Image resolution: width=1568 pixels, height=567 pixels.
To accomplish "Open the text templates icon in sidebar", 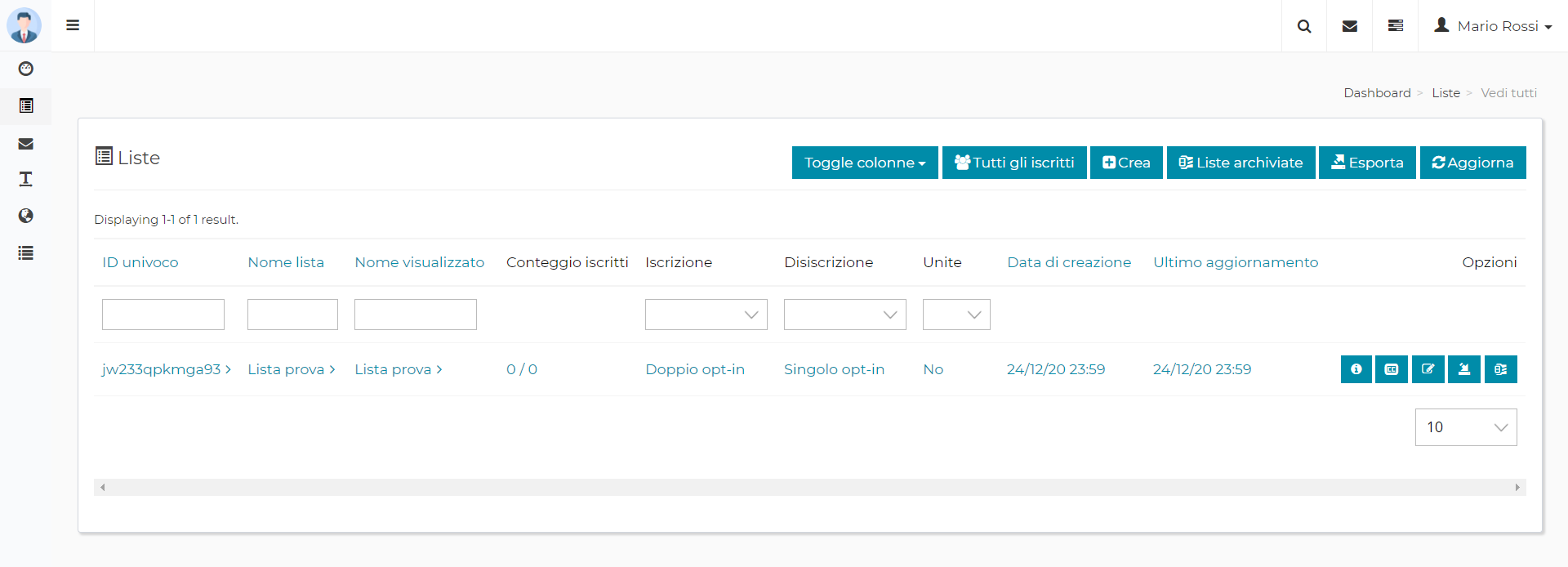I will (x=26, y=179).
